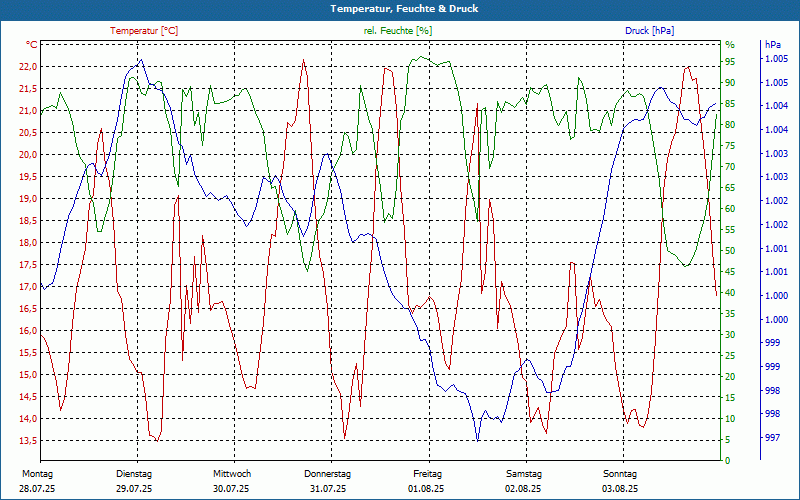Image resolution: width=800 pixels, height=500 pixels.
Task: Click the Sonntag day label
Action: pos(620,474)
